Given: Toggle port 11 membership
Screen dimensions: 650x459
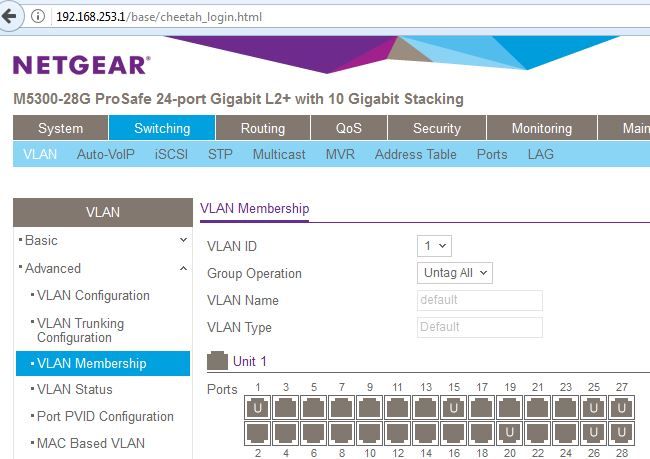Looking at the screenshot, I should pos(398,407).
